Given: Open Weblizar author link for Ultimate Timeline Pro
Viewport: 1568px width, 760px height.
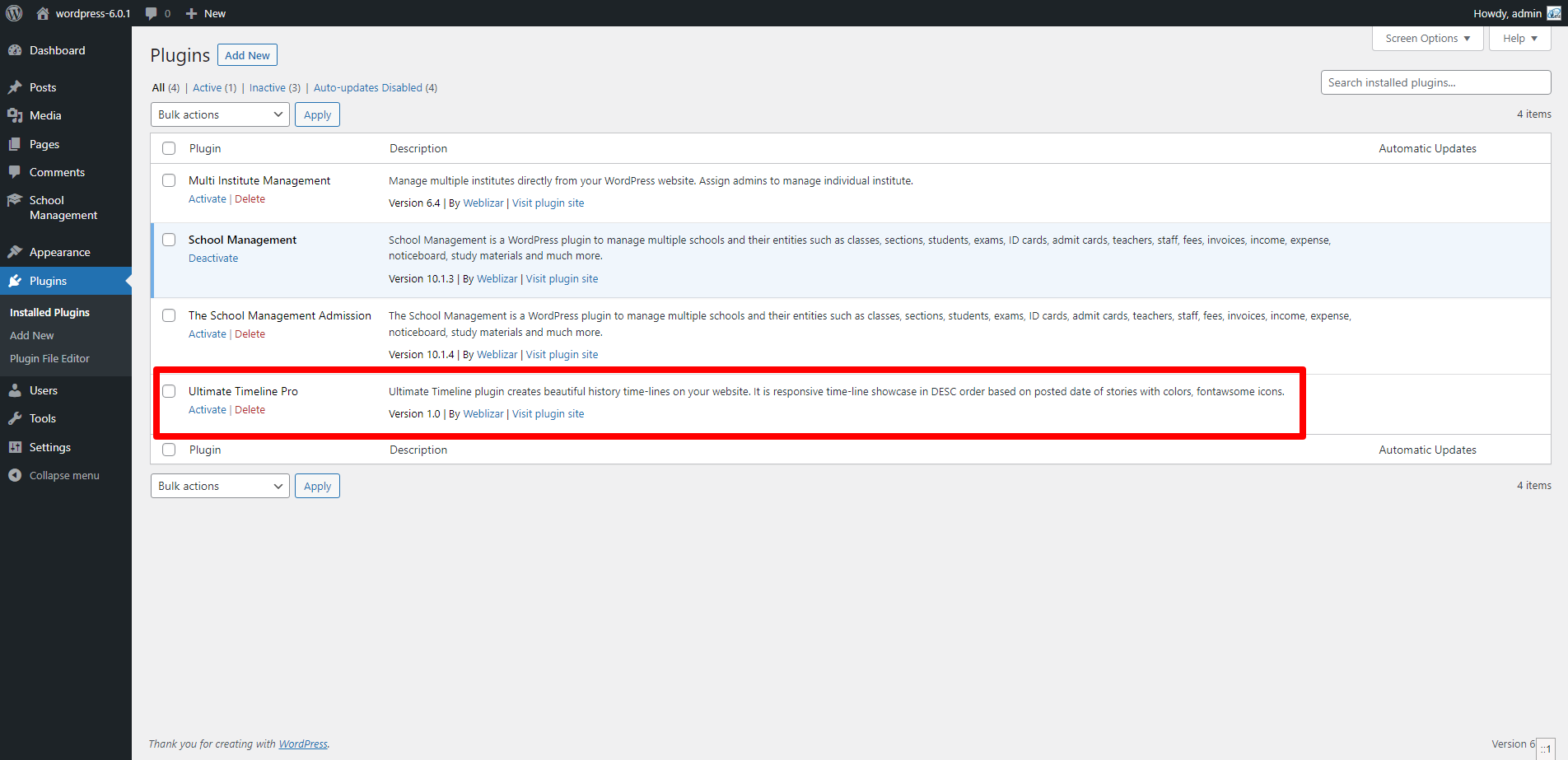Looking at the screenshot, I should pos(483,414).
